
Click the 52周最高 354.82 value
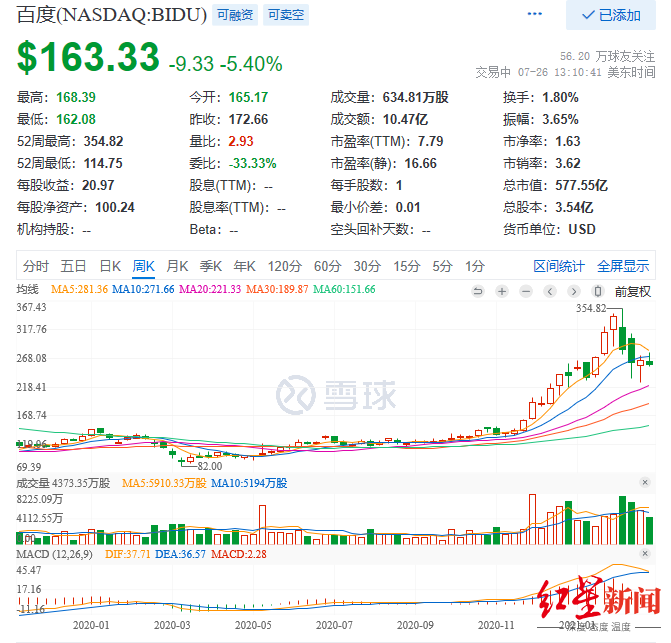coord(104,141)
